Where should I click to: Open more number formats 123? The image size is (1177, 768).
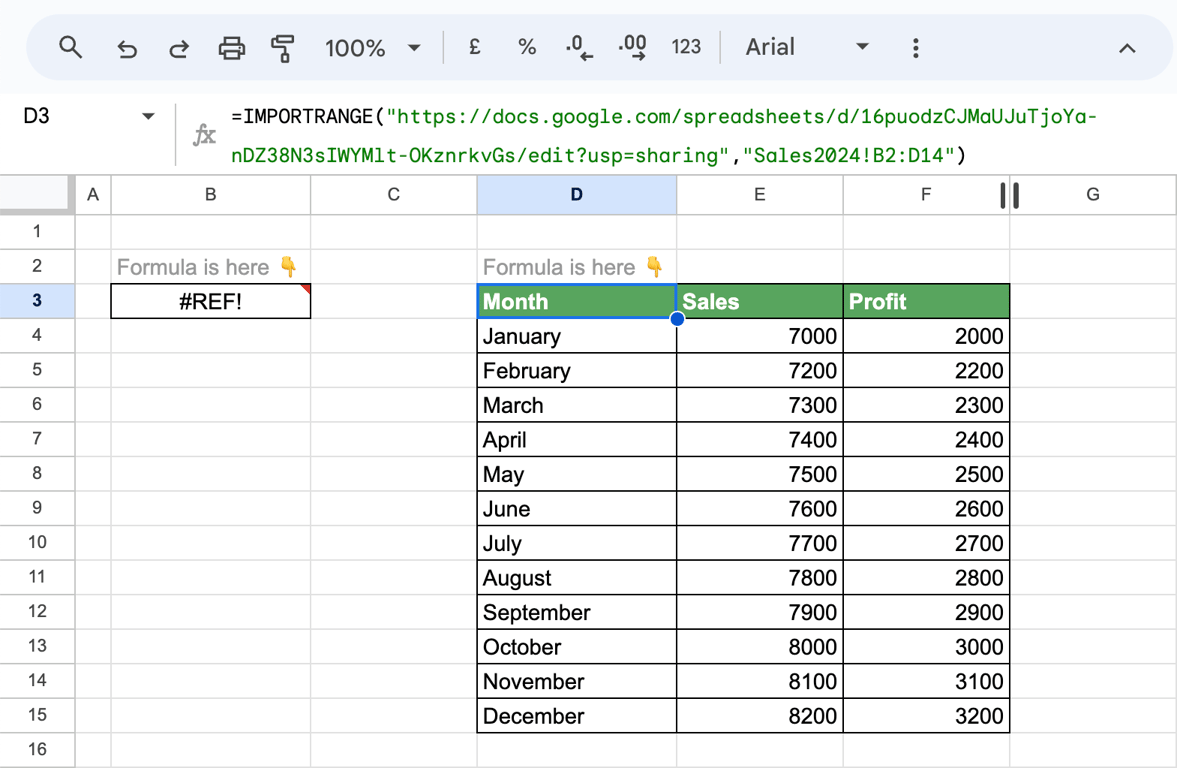(685, 47)
